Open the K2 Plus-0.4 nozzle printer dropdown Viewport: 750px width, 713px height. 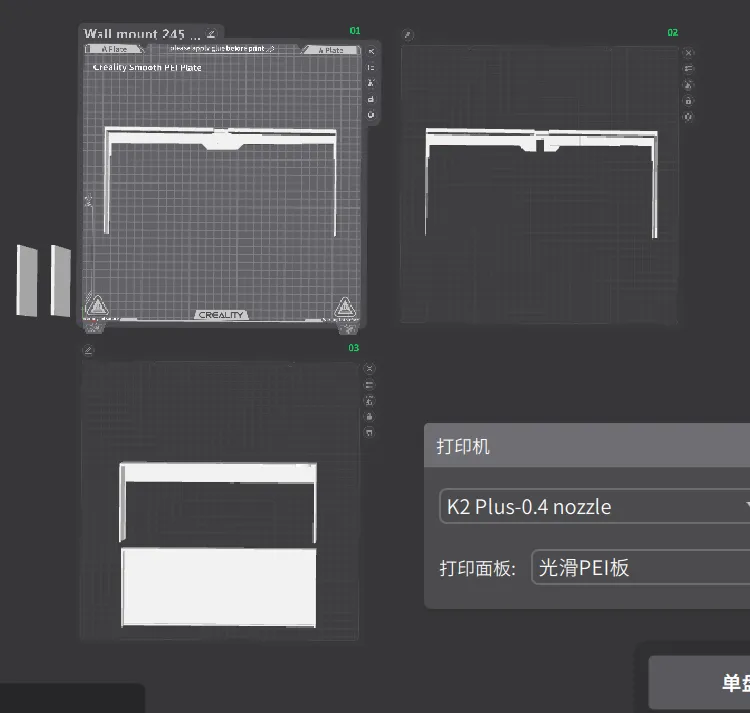[595, 506]
